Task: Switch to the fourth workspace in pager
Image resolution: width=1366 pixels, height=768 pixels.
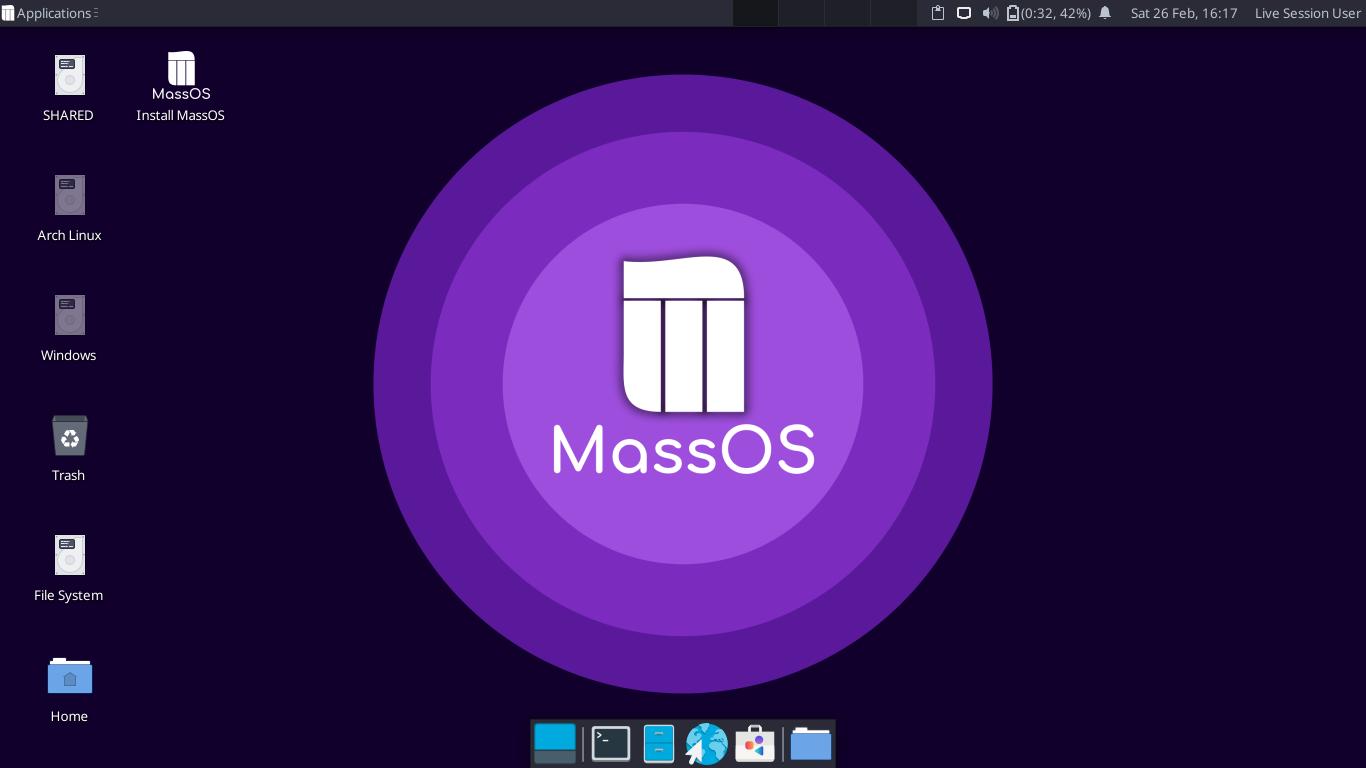Action: (893, 13)
